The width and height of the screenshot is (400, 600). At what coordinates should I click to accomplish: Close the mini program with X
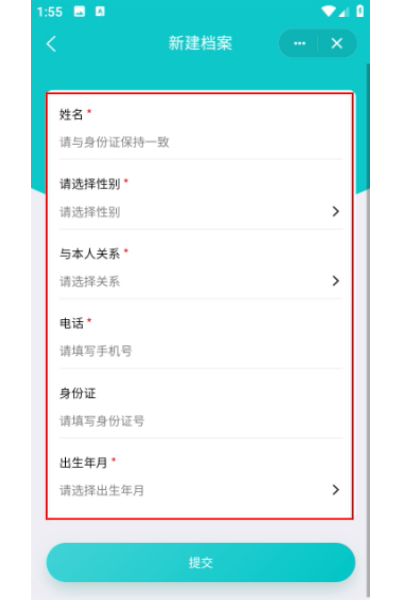coord(337,43)
